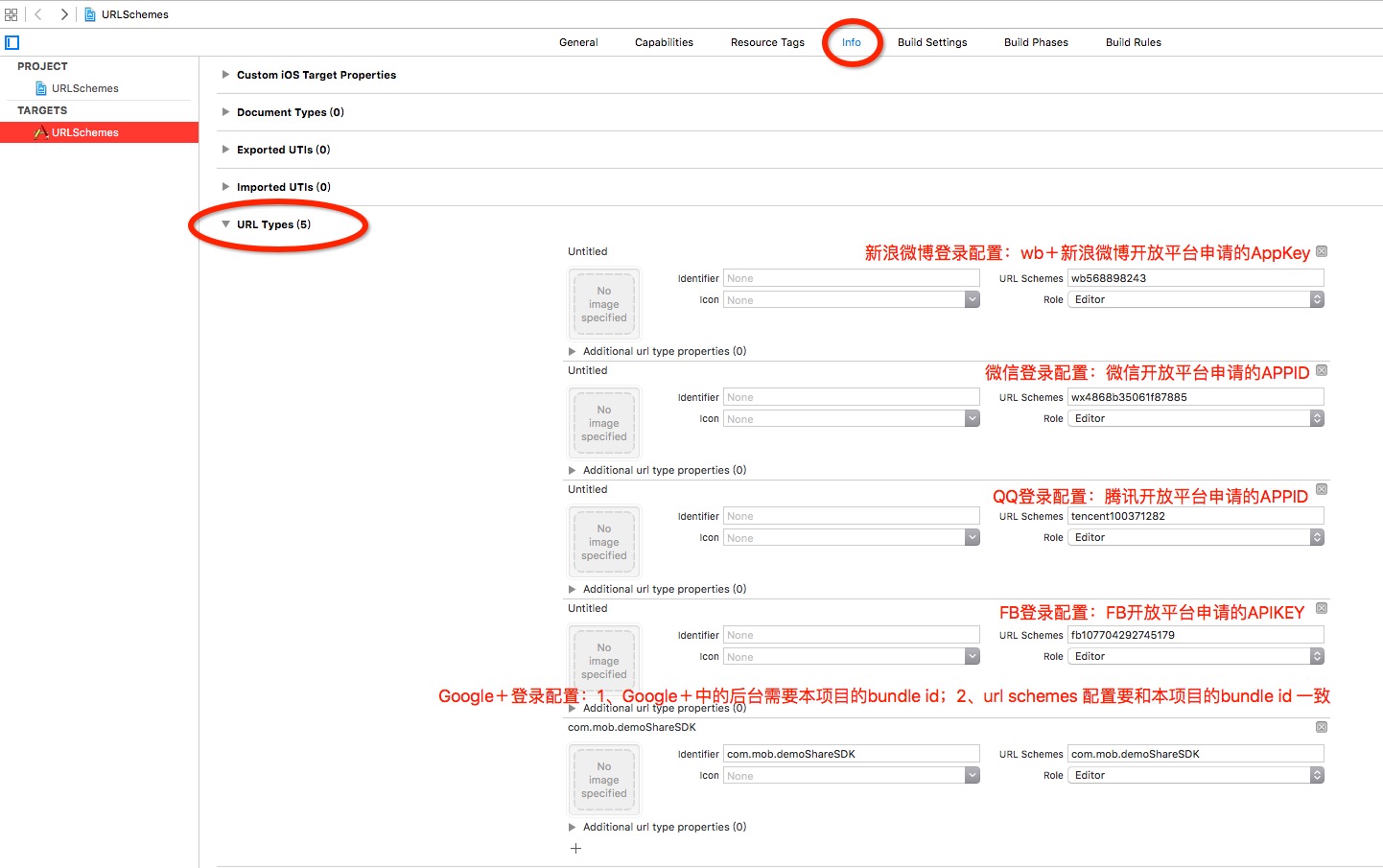Image resolution: width=1383 pixels, height=868 pixels.
Task: Click URLSchemes project file icon in breadcrumb
Action: pyautogui.click(x=90, y=14)
